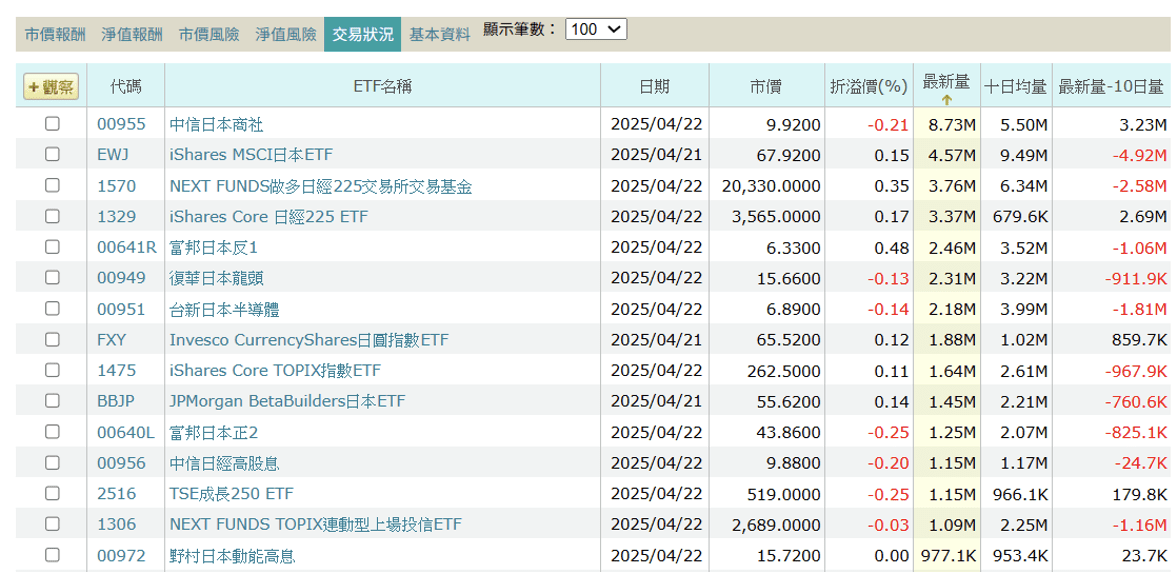Open Invesco CurrencyShares日圓指數ETF link
Image resolution: width=1174 pixels, height=572 pixels.
(309, 340)
